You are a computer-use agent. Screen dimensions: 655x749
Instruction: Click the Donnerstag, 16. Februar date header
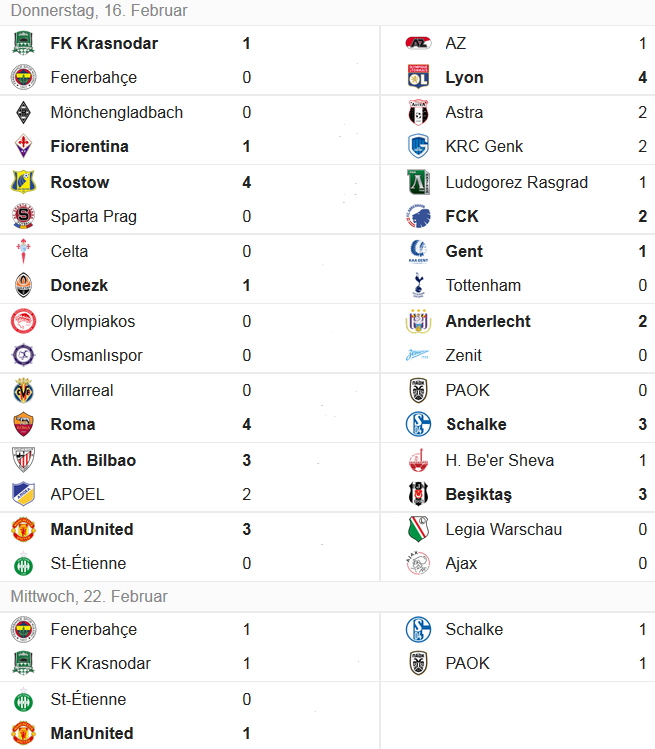99,11
